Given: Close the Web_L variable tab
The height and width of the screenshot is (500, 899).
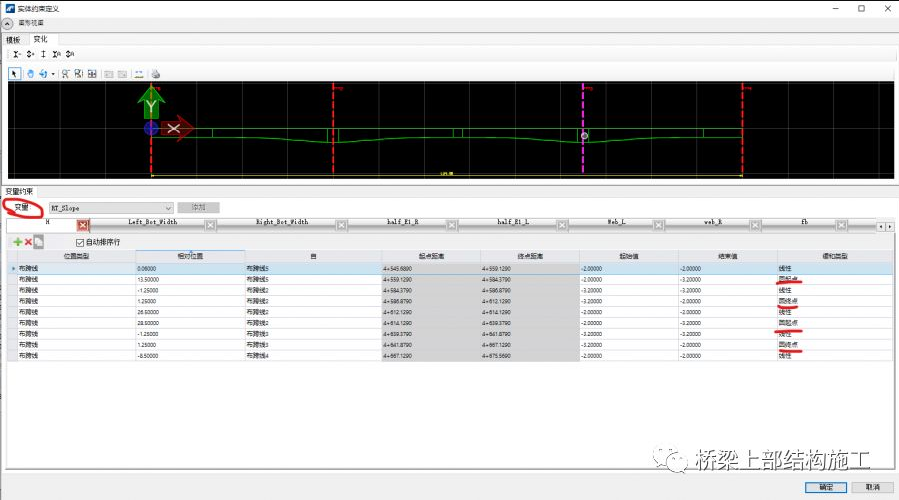Looking at the screenshot, I should pos(658,225).
